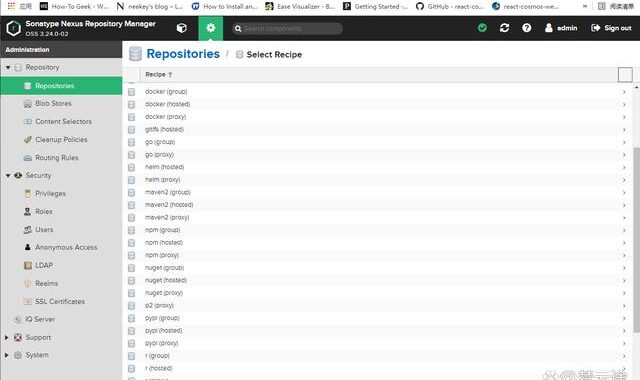Sort by the Recipe column header
The image size is (640, 380).
(x=159, y=74)
